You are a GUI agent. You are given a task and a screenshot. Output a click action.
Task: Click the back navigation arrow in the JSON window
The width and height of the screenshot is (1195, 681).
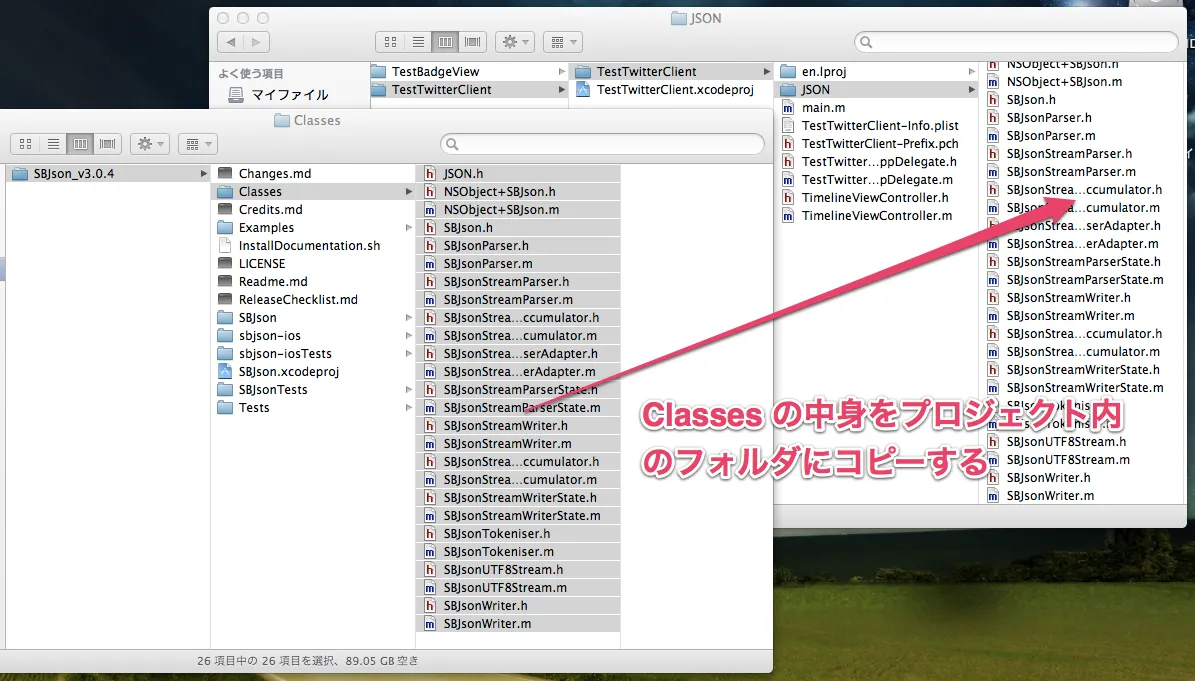230,41
